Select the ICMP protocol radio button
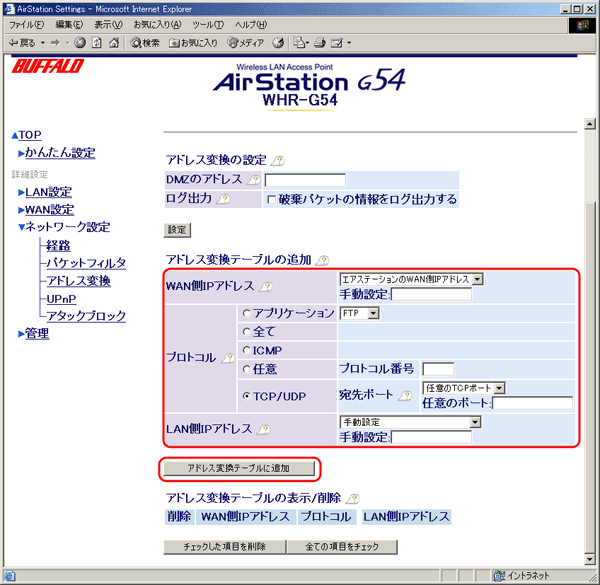This screenshot has width=600, height=585. 246,350
